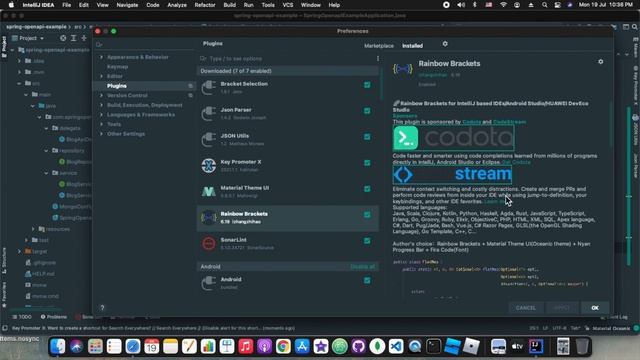Viewport: 640px width, 360px height.
Task: Open the VCS menu
Action: [x=288, y=5]
